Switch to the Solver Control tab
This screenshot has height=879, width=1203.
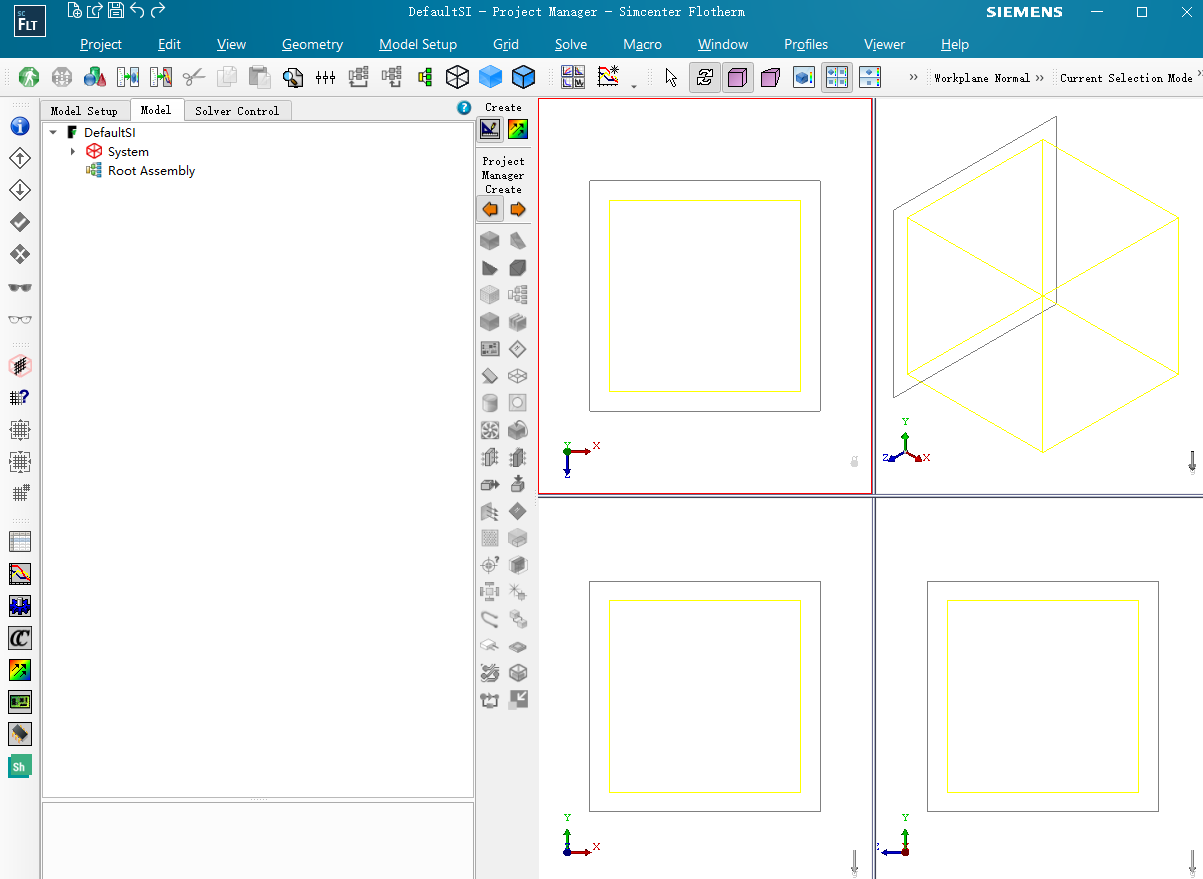[x=237, y=111]
